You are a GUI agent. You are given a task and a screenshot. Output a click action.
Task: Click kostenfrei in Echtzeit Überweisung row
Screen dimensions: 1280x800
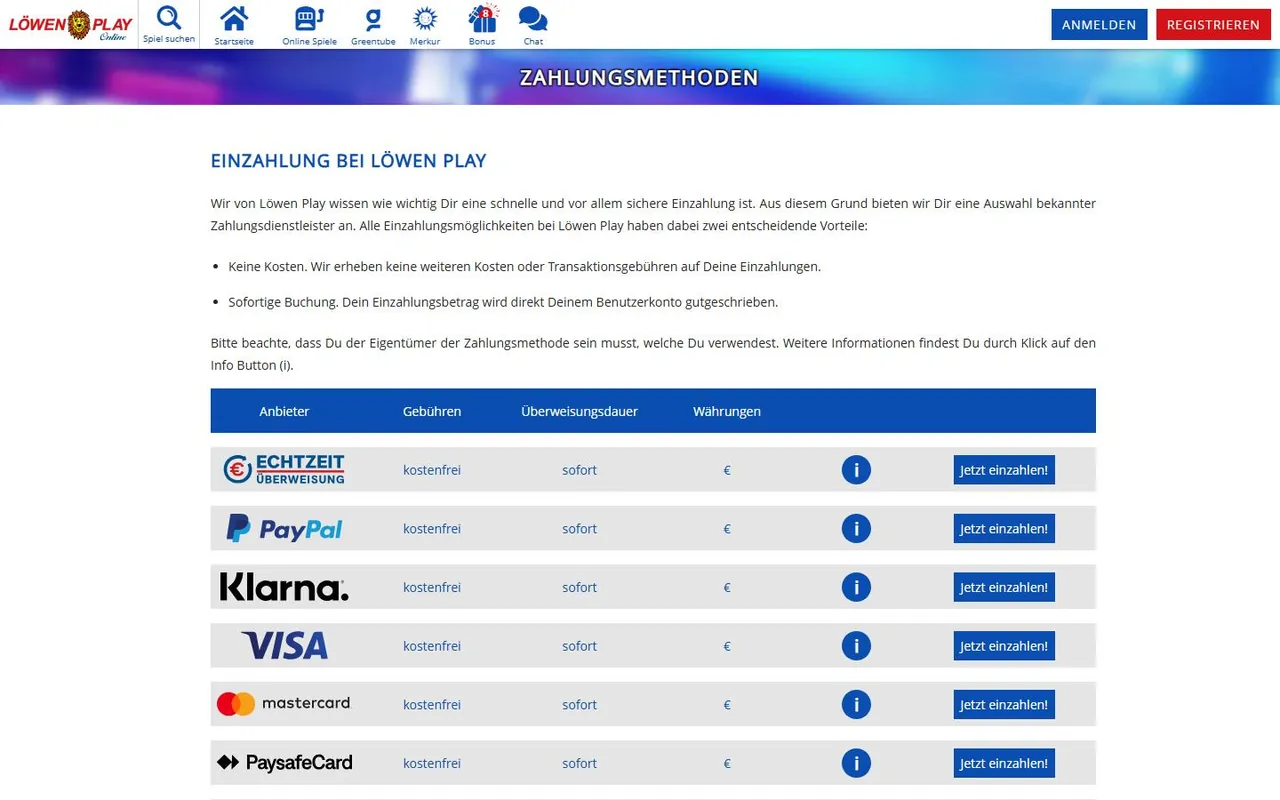click(x=432, y=470)
